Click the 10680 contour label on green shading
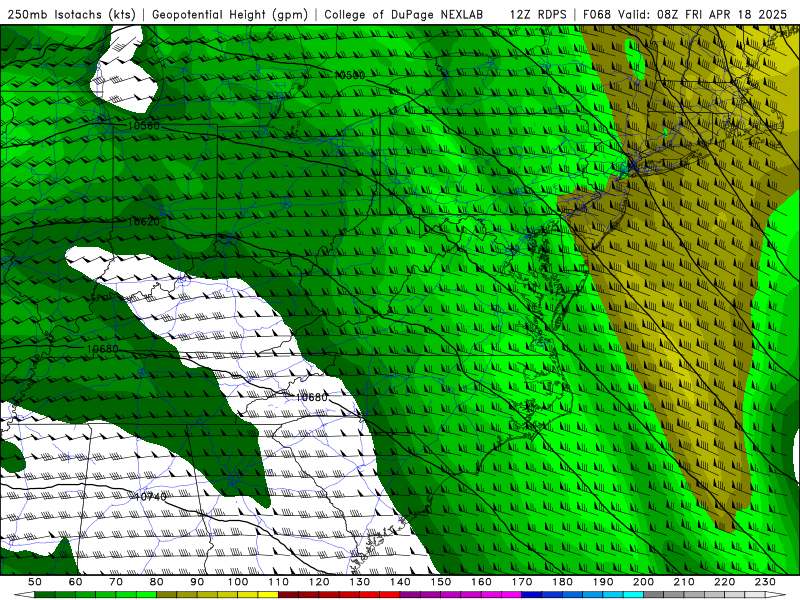The width and height of the screenshot is (800, 600). tap(103, 349)
